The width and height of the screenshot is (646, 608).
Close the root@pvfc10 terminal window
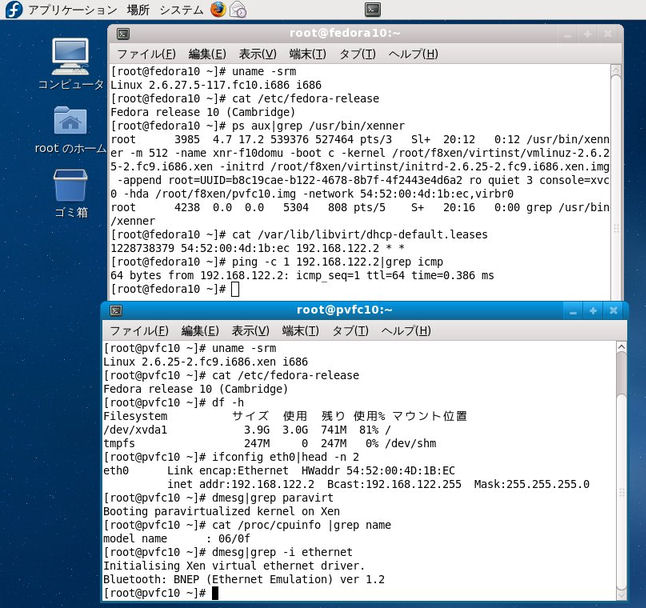click(x=613, y=311)
